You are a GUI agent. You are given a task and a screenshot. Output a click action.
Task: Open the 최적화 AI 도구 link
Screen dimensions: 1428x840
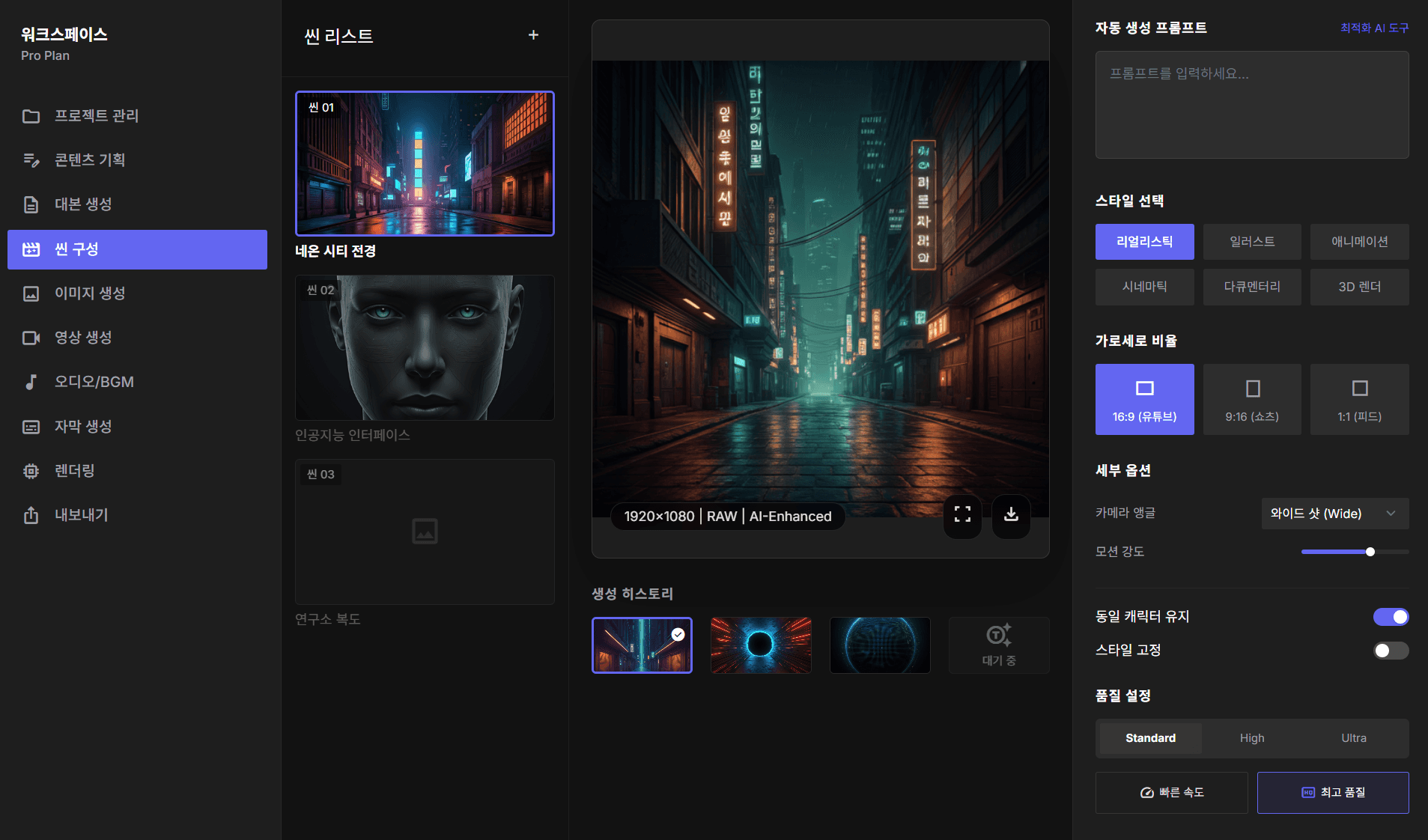(1374, 28)
